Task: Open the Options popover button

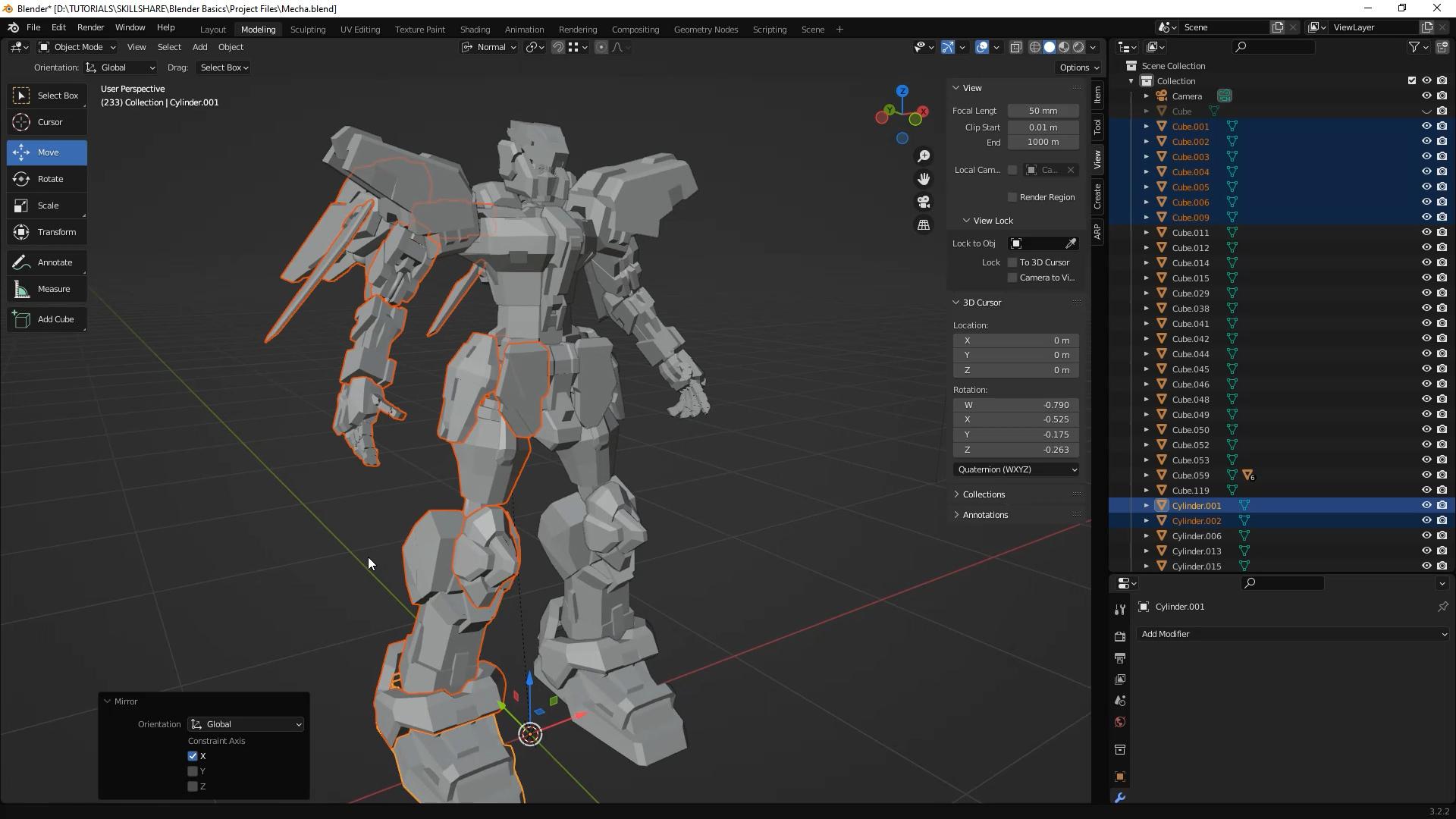Action: [1079, 67]
